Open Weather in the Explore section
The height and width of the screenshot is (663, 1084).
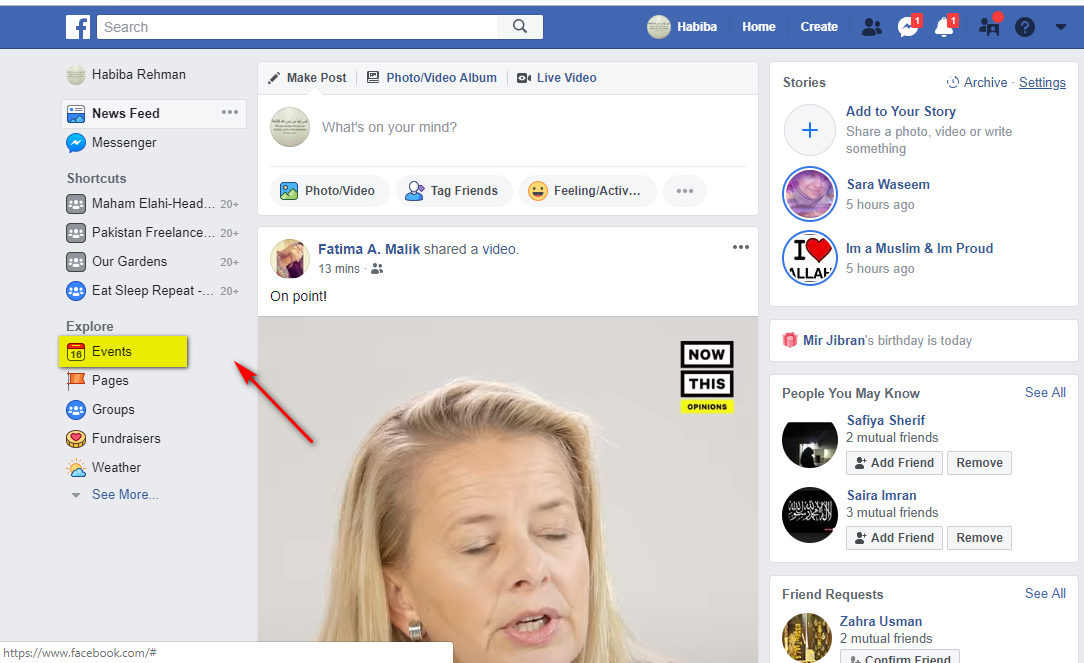click(104, 467)
